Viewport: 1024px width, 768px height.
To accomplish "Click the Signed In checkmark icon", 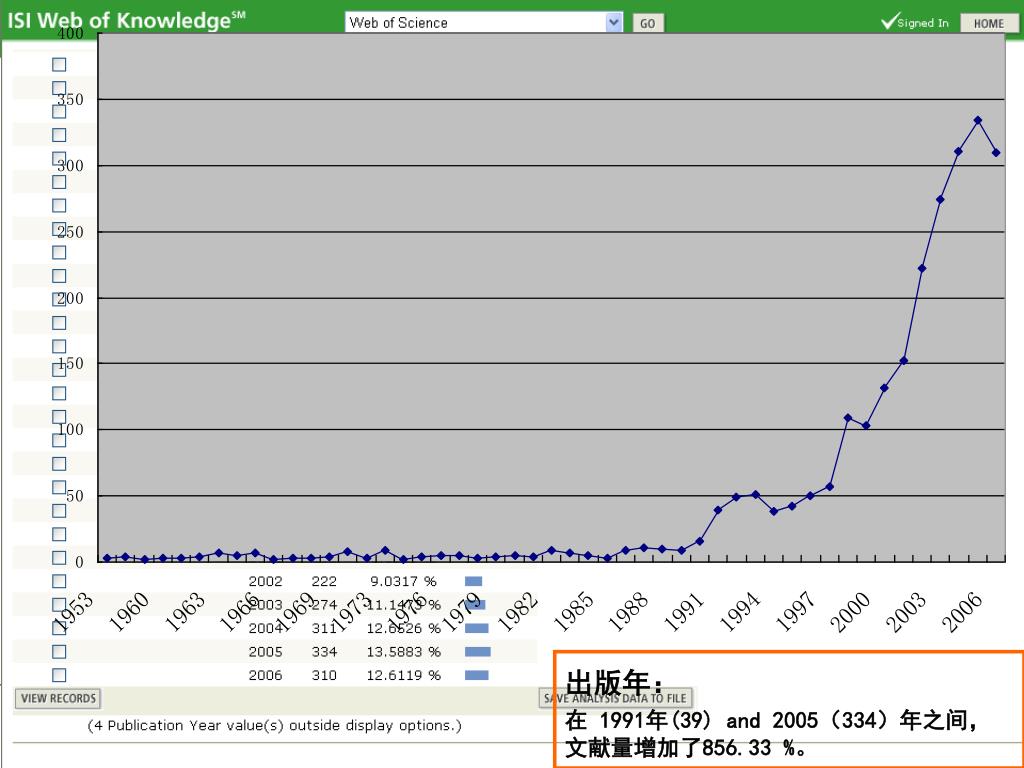I will [889, 22].
